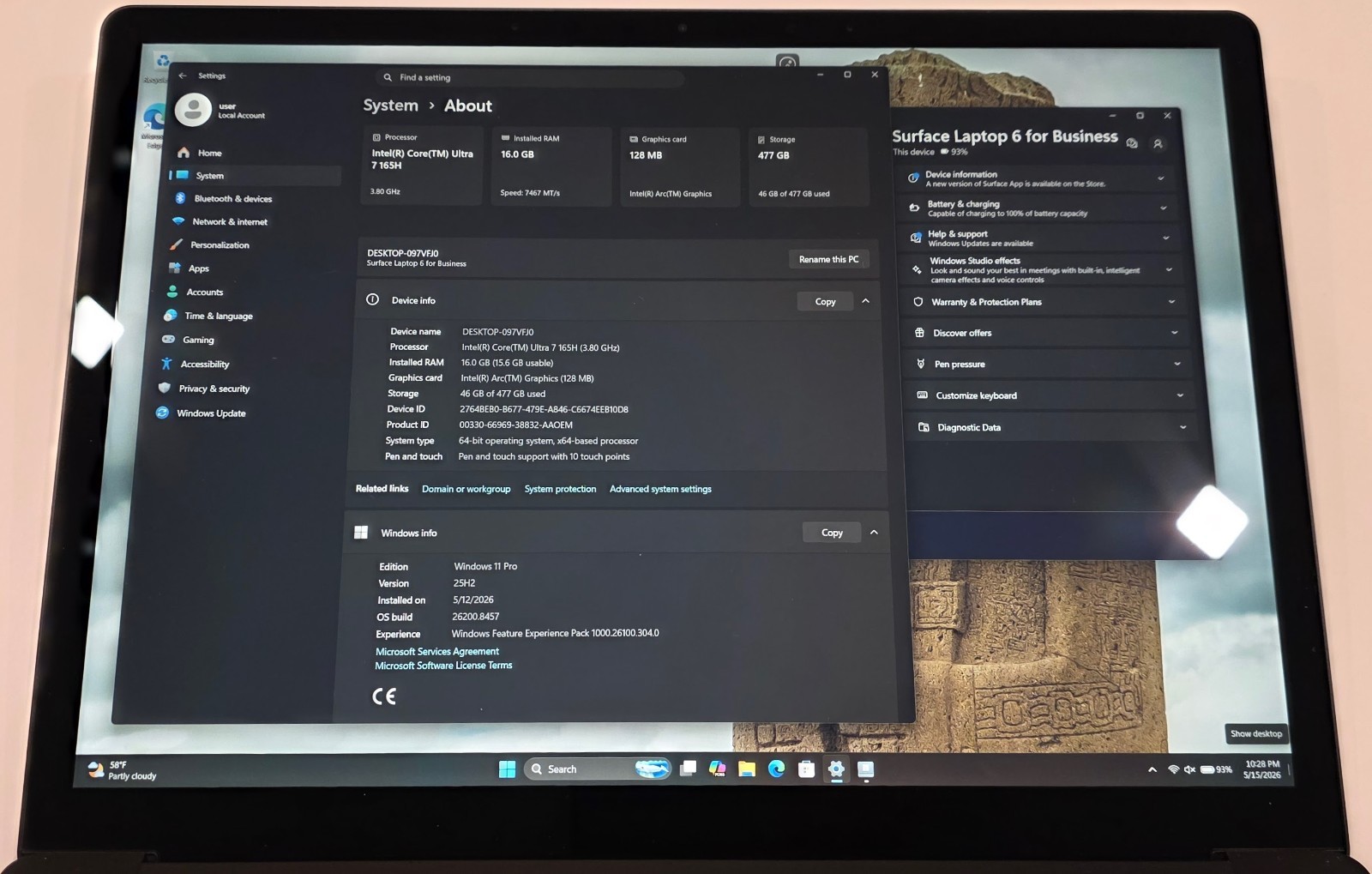Image resolution: width=1372 pixels, height=874 pixels.
Task: Click the Device ID value 2764BEB0-B677...
Action: tap(544, 409)
